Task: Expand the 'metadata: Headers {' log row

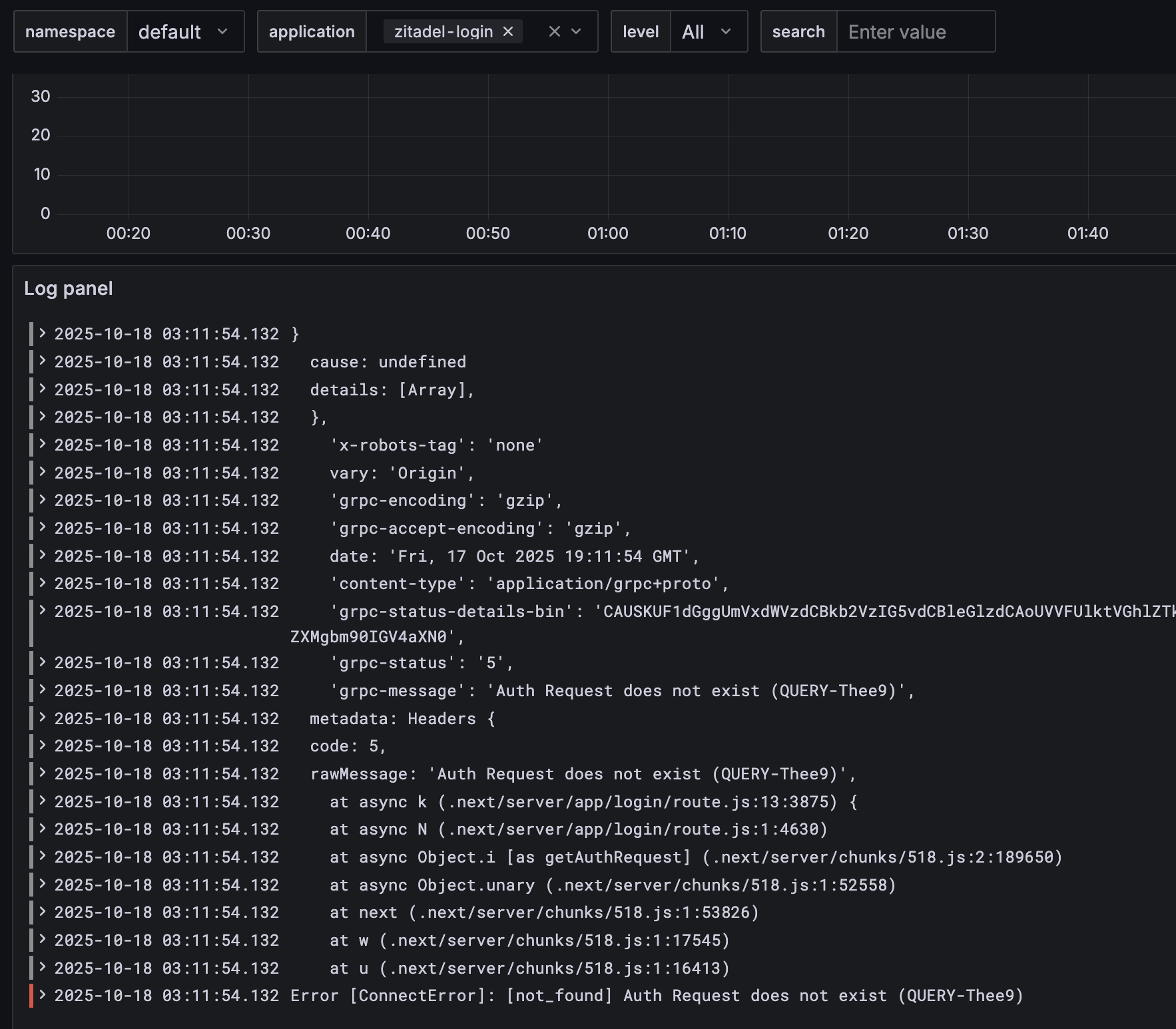Action: [43, 718]
